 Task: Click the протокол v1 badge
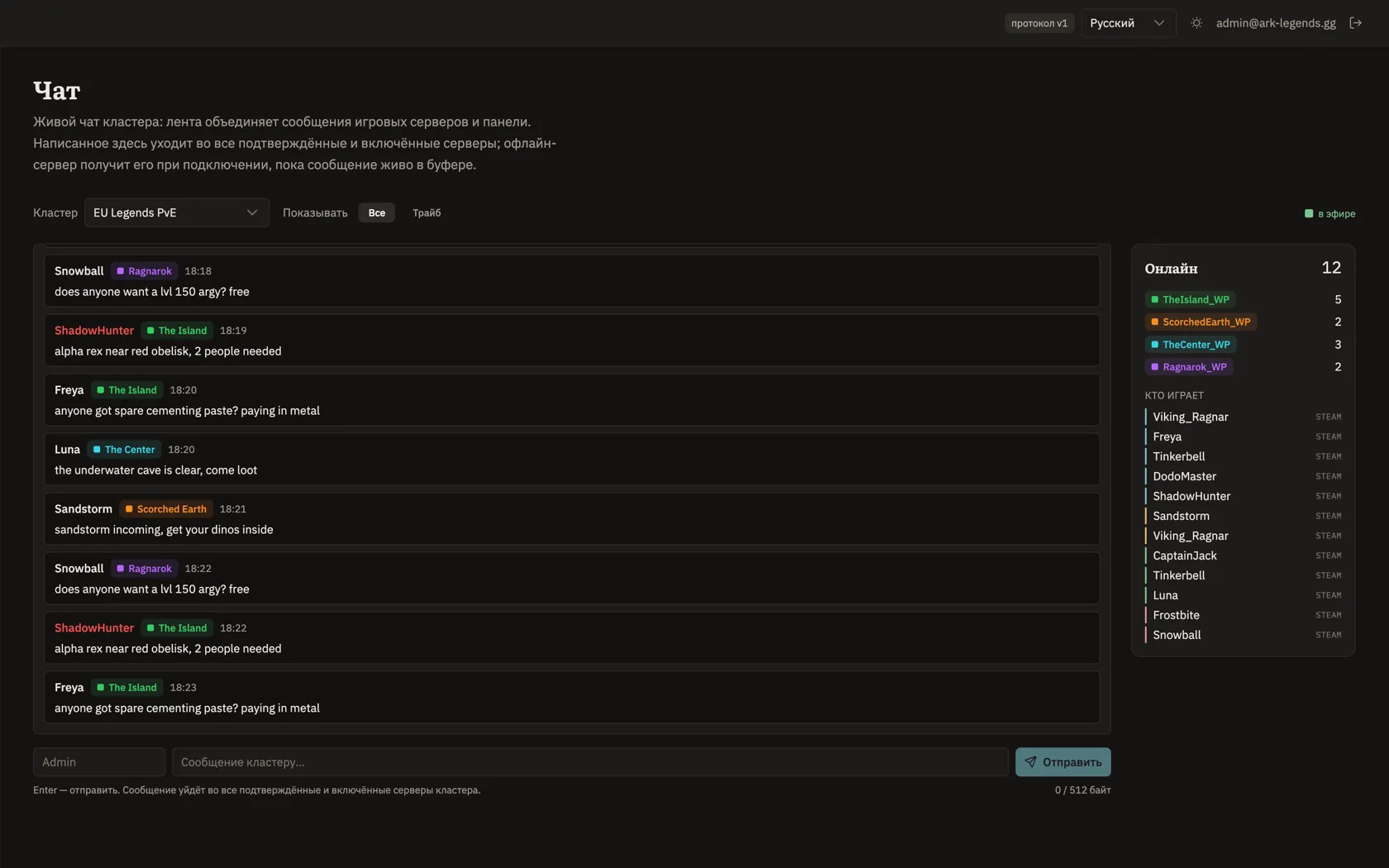[x=1039, y=23]
